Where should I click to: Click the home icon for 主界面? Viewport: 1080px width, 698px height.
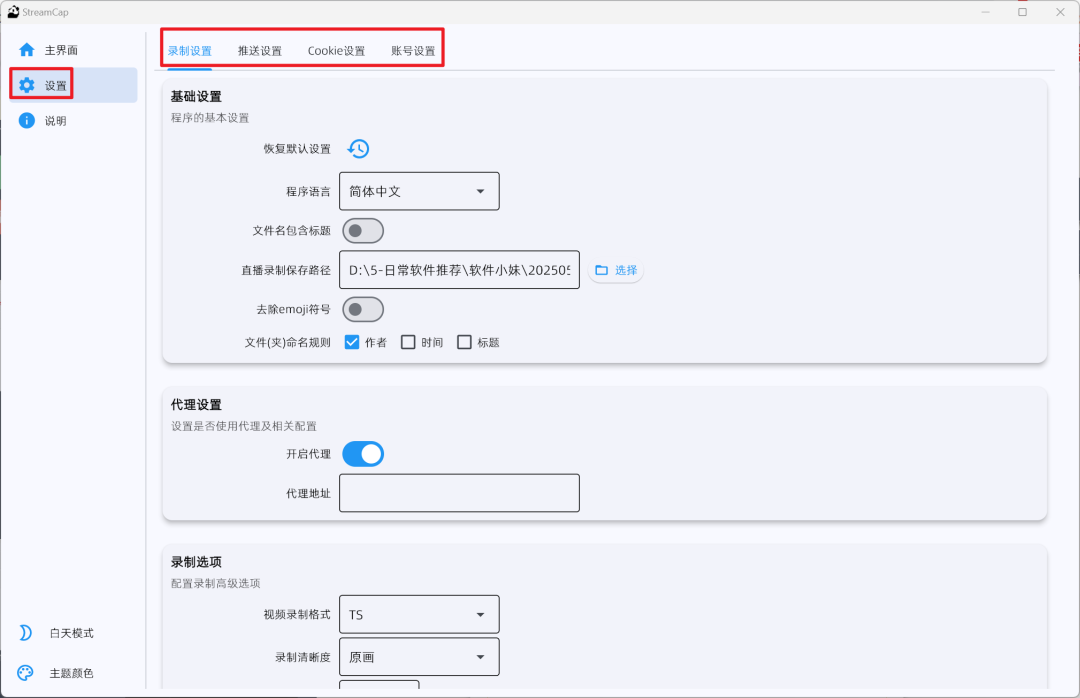[x=27, y=50]
